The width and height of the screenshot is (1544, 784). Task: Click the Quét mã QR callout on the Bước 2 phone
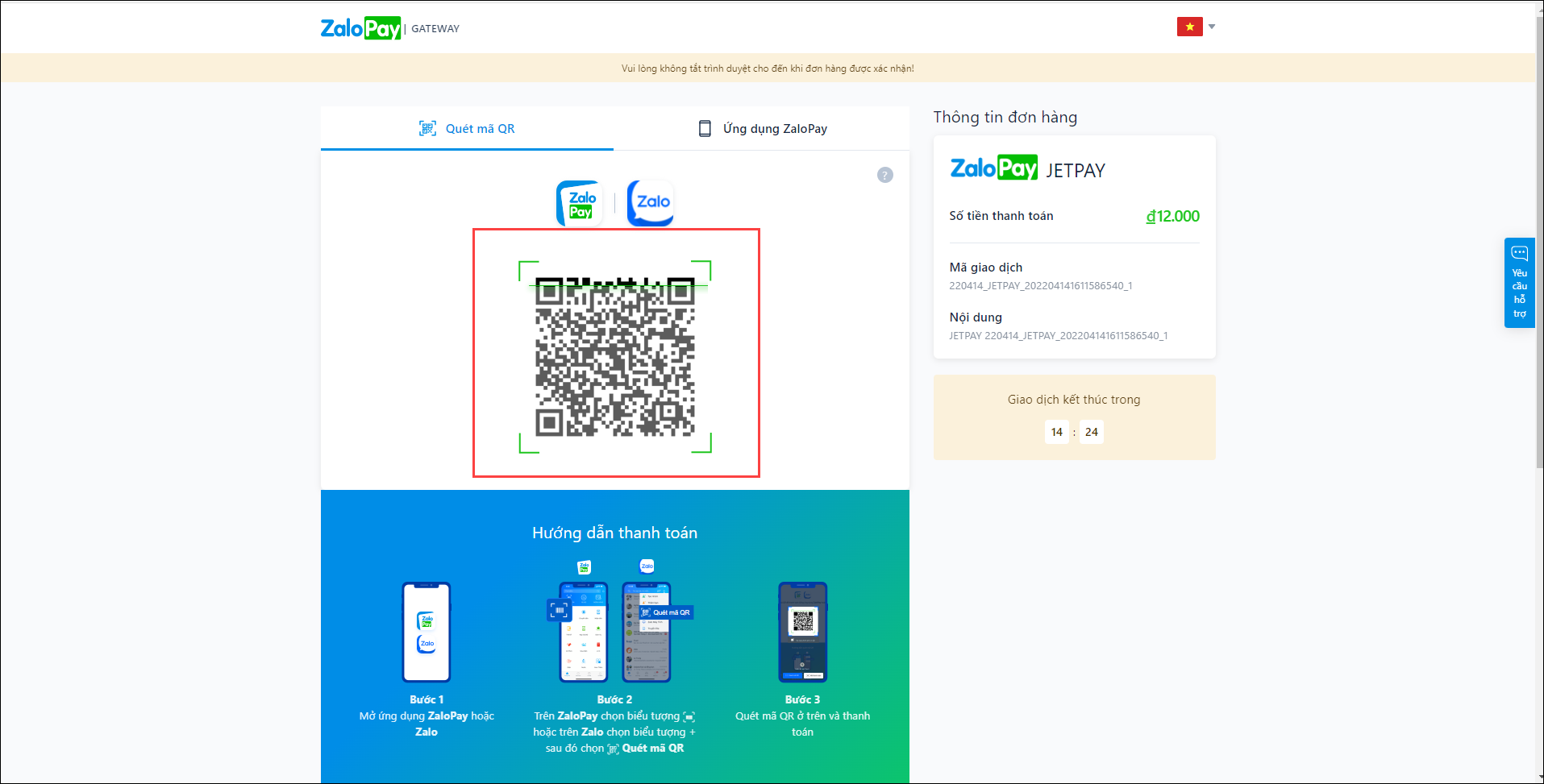coord(667,612)
